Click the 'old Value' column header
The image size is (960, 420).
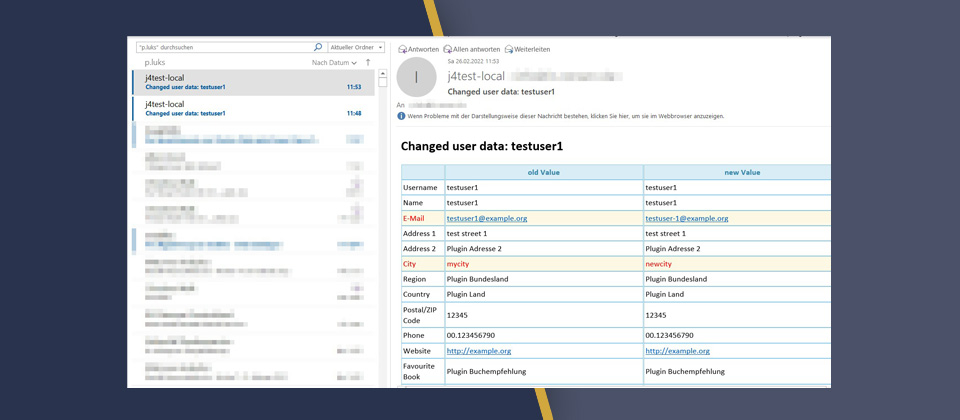(544, 173)
